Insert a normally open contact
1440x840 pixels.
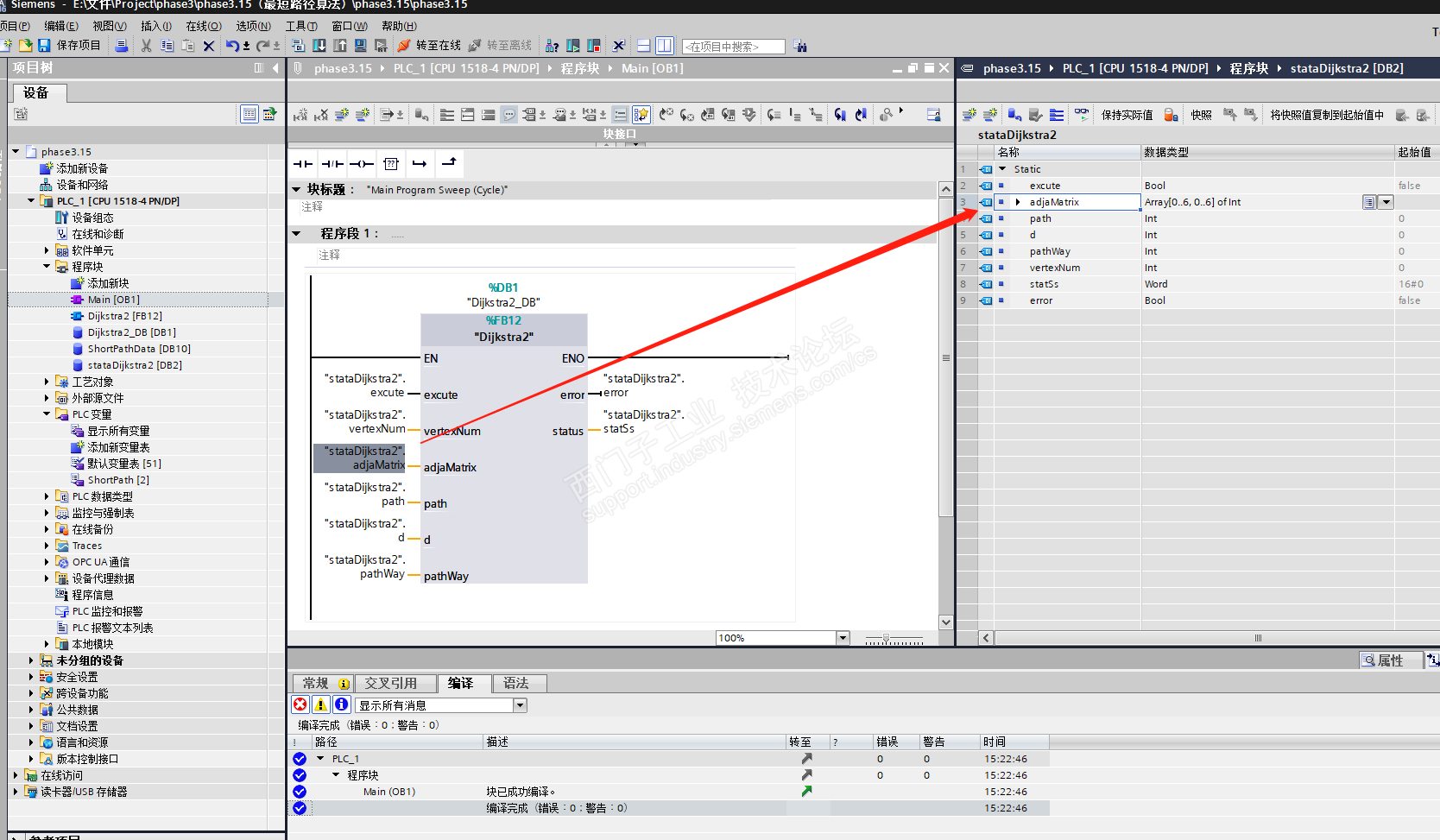(303, 164)
